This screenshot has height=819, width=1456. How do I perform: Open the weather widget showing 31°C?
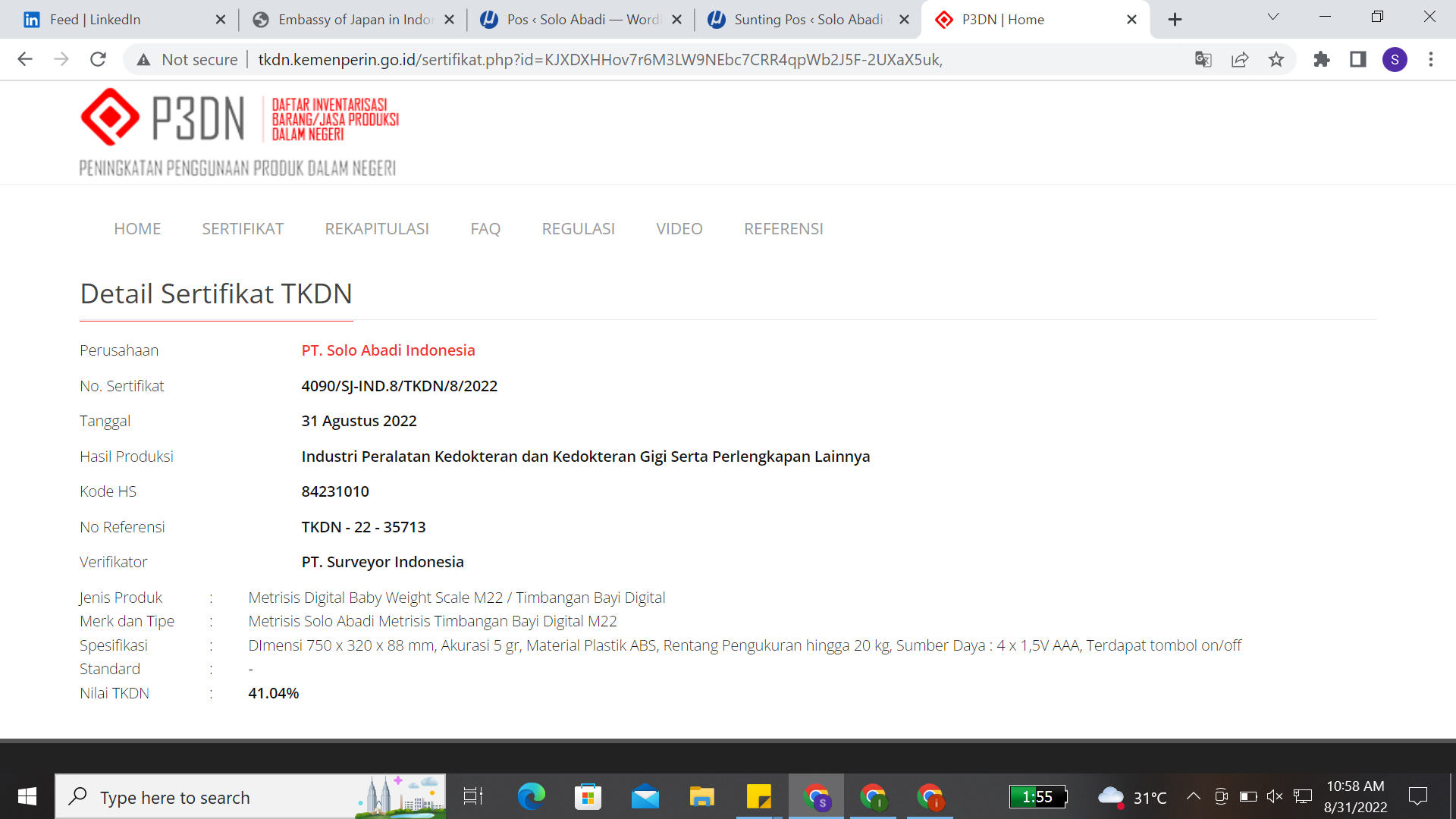(1132, 796)
